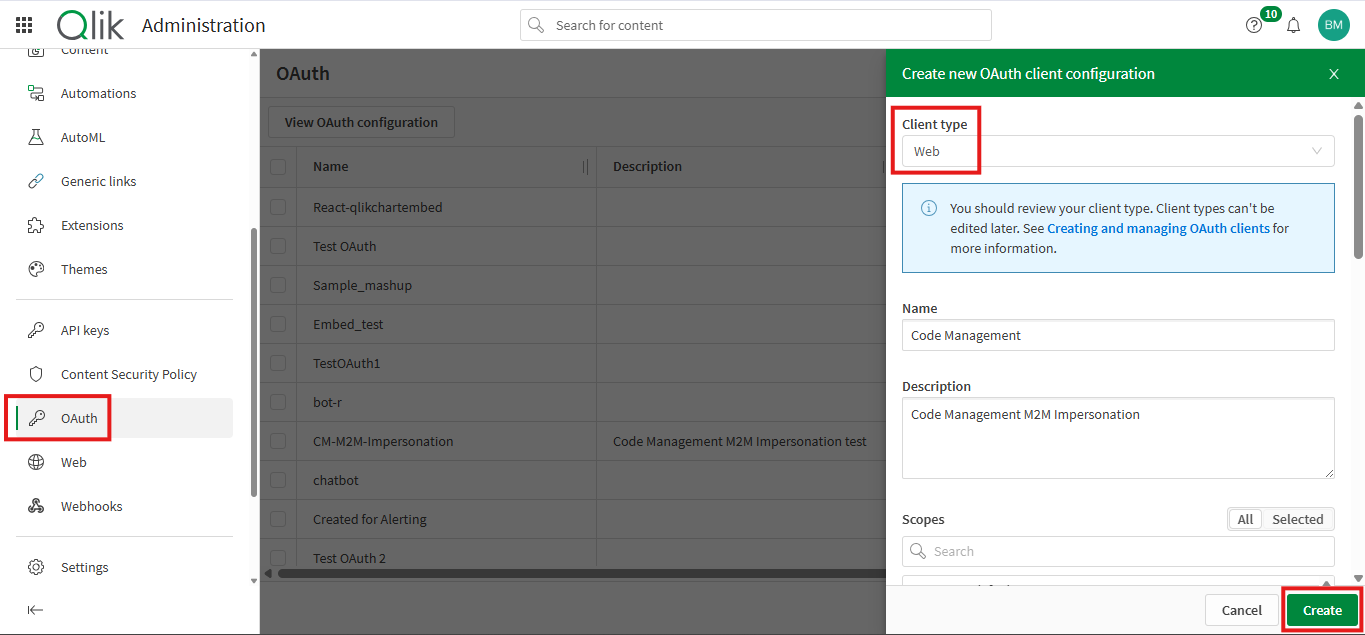The image size is (1365, 635).
Task: Click the table horizontal scrollbar
Action: [580, 573]
